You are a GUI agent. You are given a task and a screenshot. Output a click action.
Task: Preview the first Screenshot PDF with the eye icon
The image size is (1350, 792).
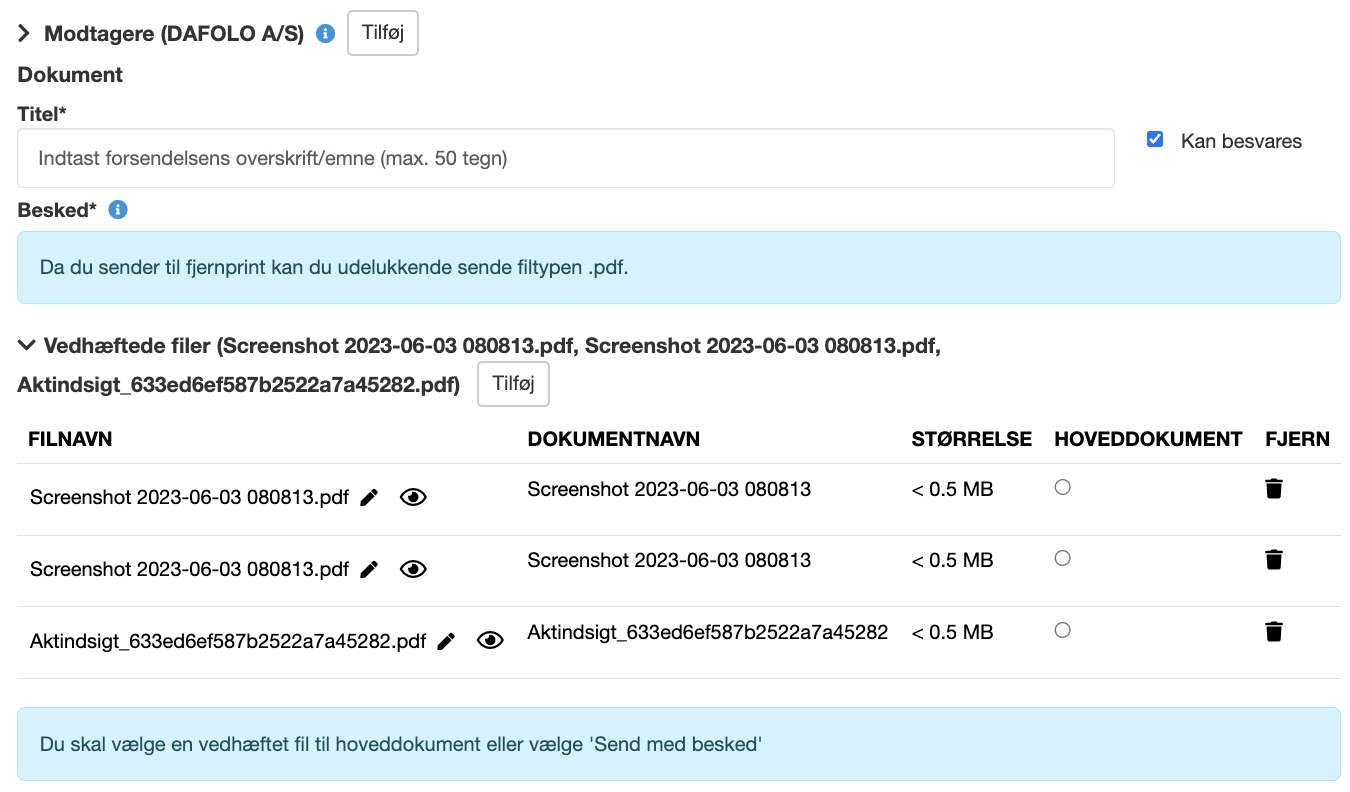click(x=413, y=497)
